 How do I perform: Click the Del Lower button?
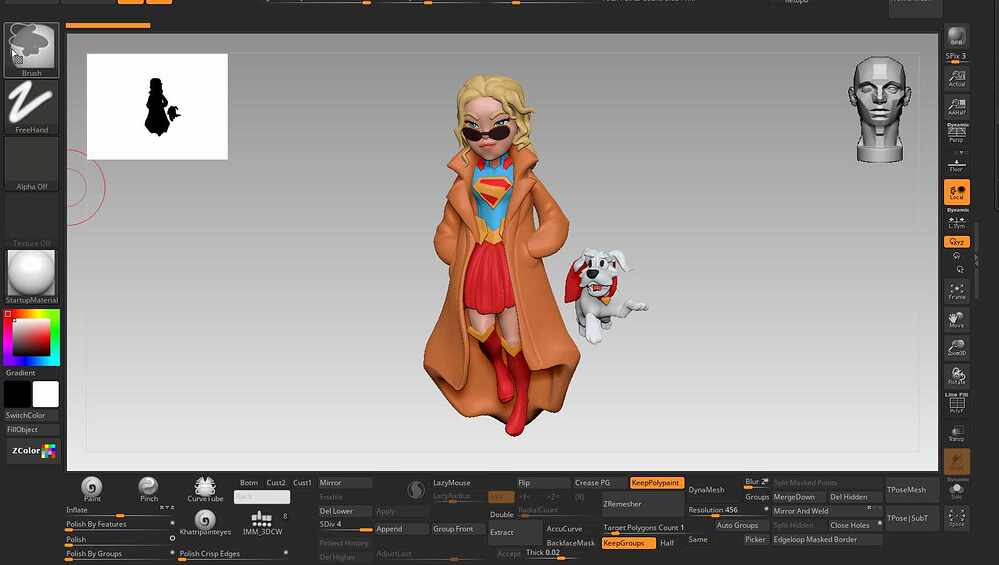coord(345,511)
